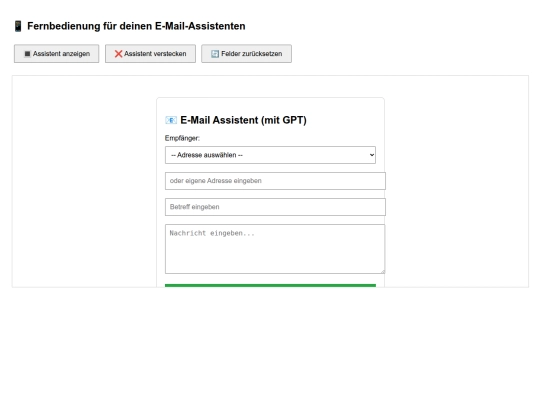Grab the message textarea resize handle
Screen dimensions: 540x405
point(383,271)
